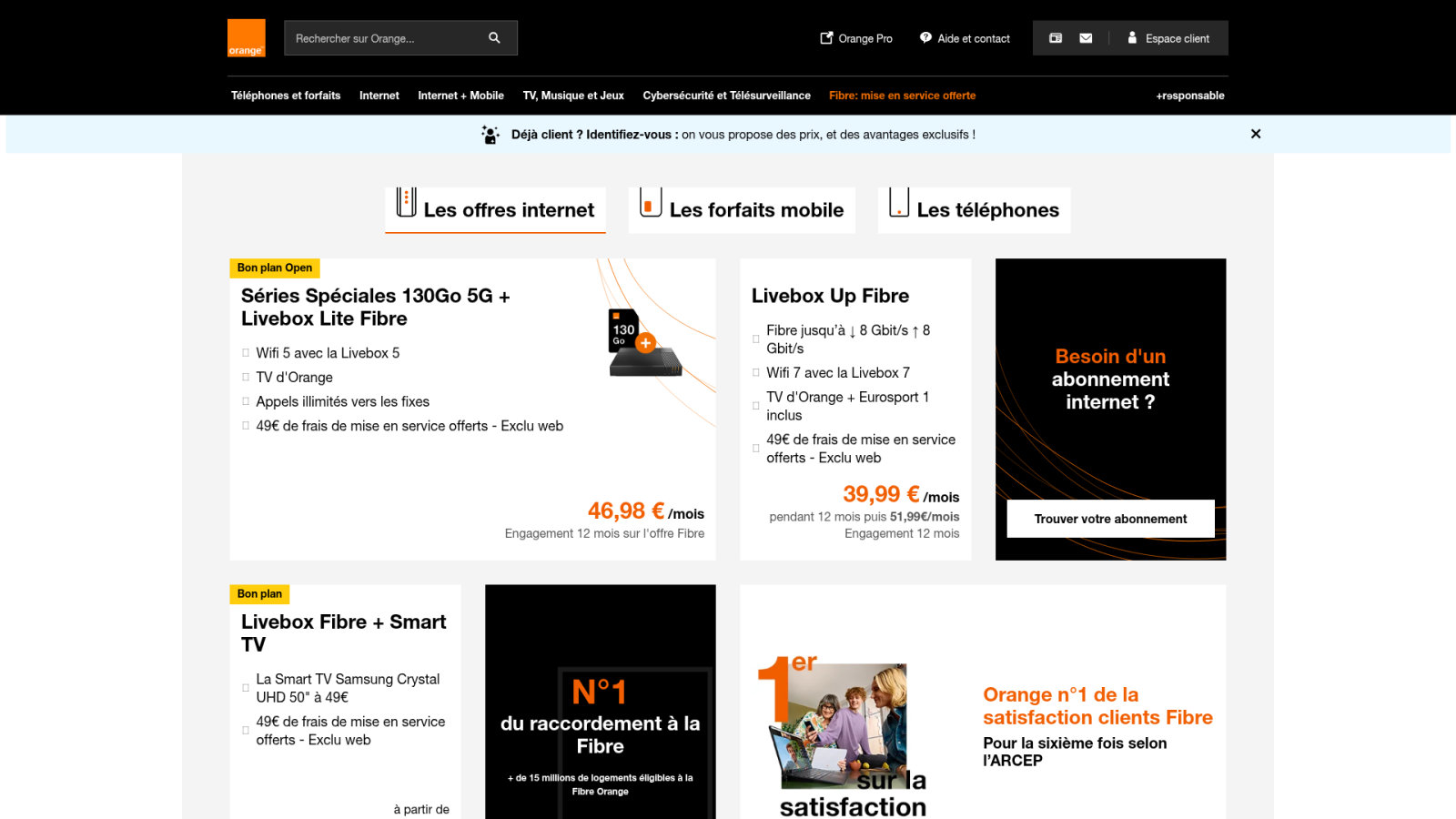Close the Déjà client banner
The height and width of the screenshot is (819, 1456).
point(1256,134)
